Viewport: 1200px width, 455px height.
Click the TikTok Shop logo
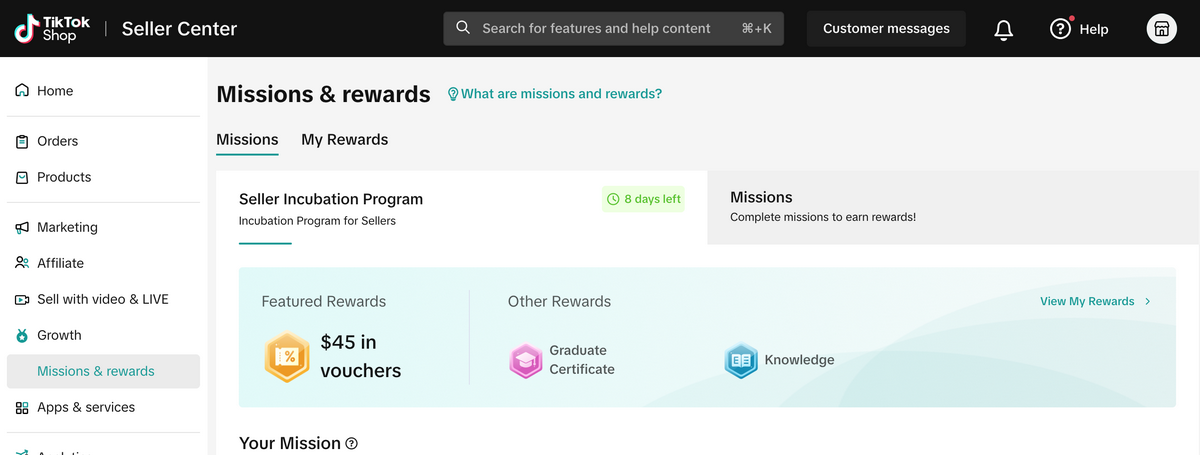pyautogui.click(x=53, y=28)
